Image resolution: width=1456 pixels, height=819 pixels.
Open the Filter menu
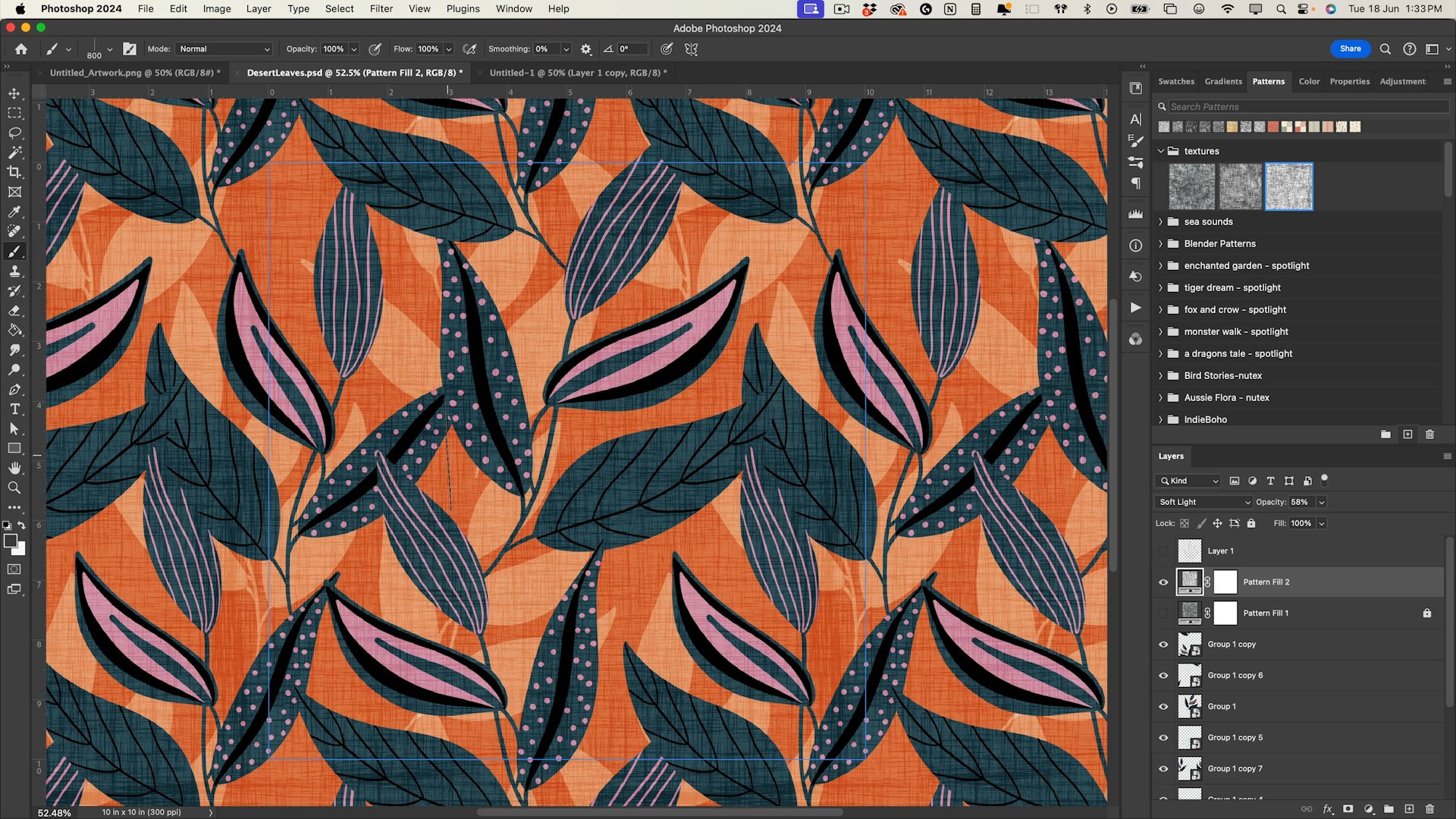[x=381, y=8]
